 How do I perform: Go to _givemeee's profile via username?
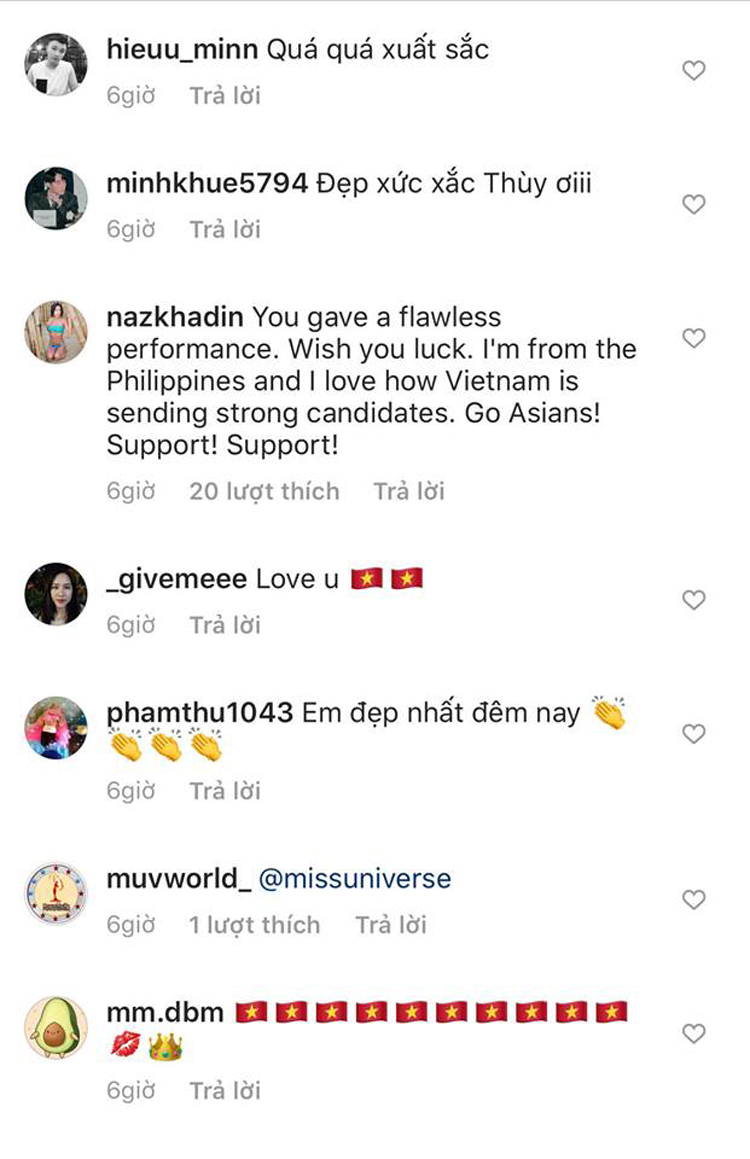176,579
